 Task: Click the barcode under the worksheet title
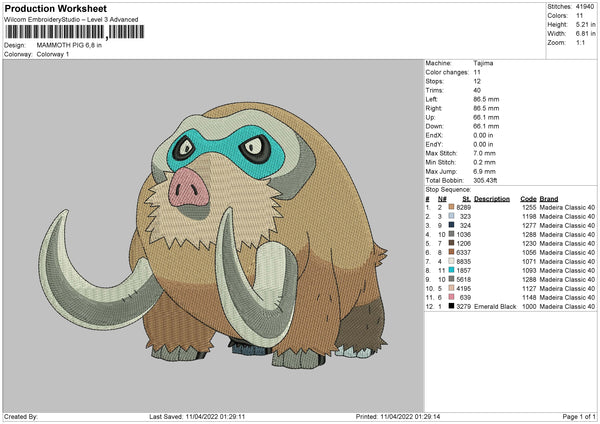(75, 32)
